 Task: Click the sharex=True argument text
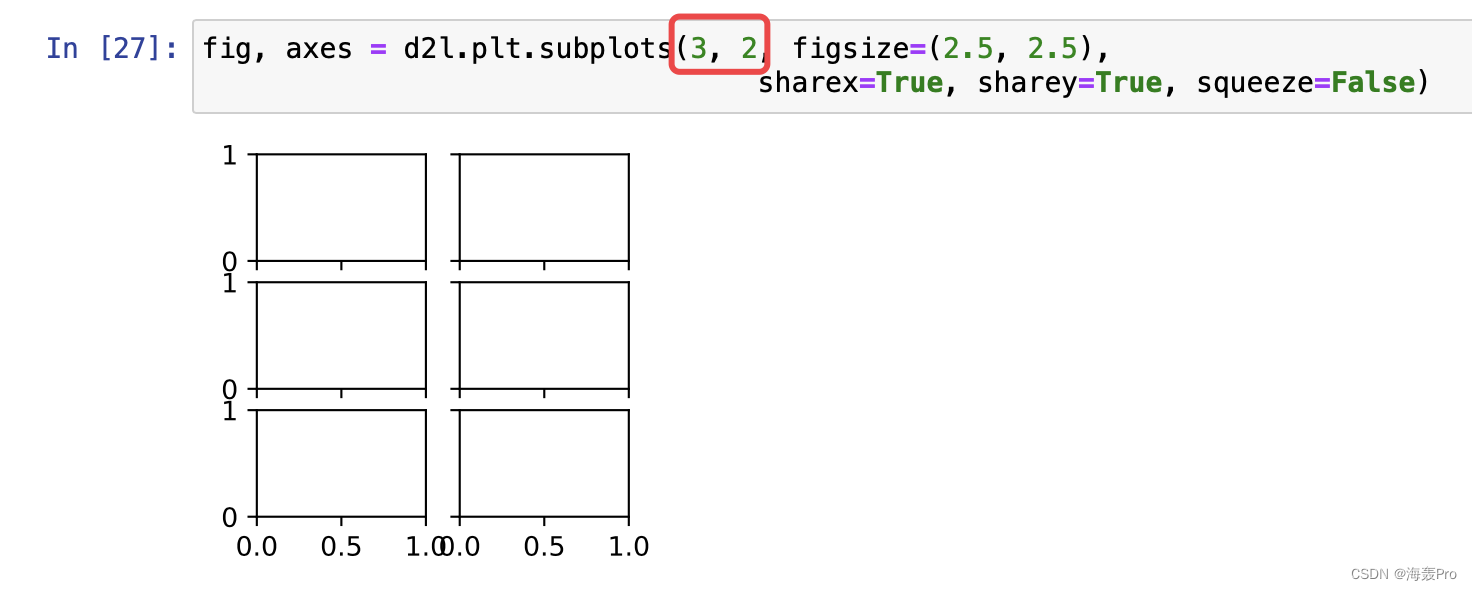(x=850, y=83)
